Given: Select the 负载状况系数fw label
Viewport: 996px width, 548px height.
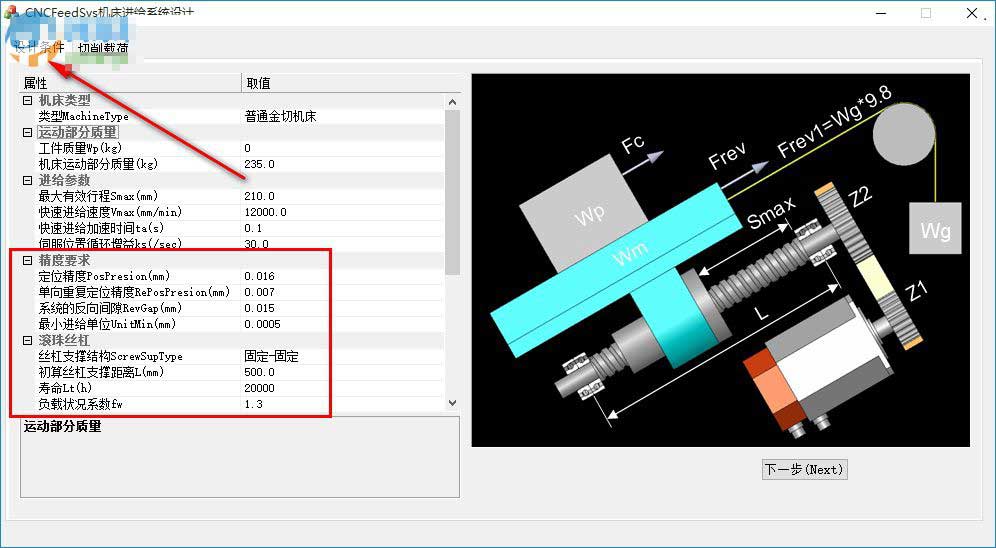Looking at the screenshot, I should coord(80,404).
